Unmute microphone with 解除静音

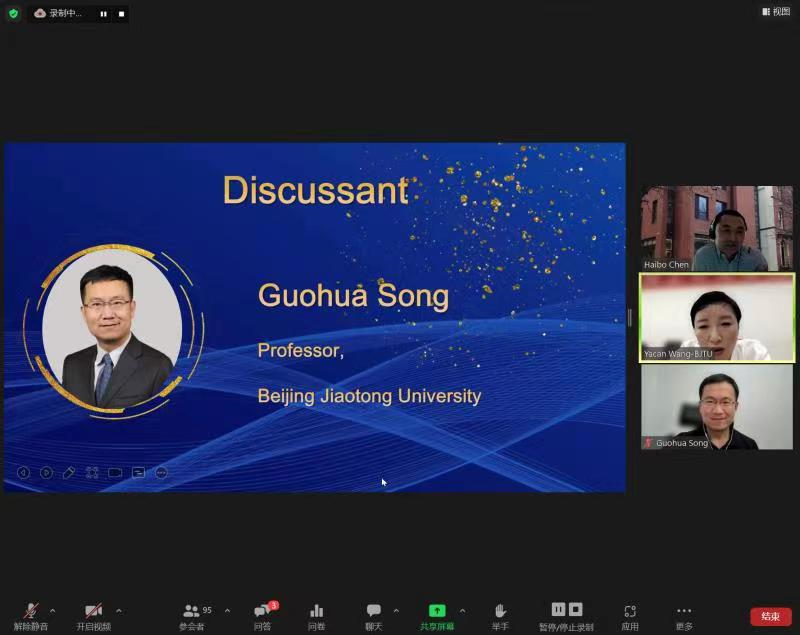pyautogui.click(x=31, y=616)
